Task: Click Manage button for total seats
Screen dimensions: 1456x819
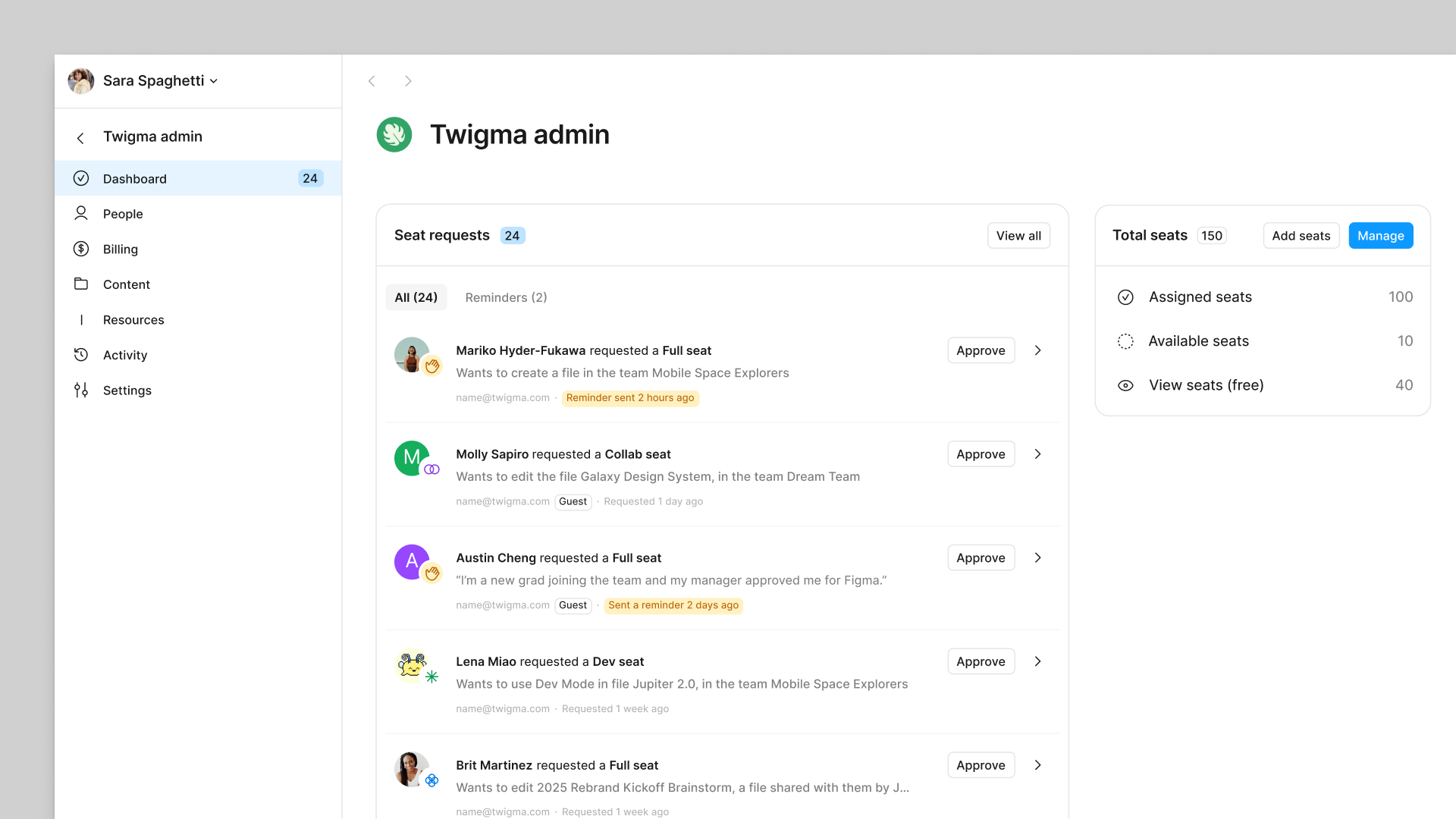Action: 1380,235
